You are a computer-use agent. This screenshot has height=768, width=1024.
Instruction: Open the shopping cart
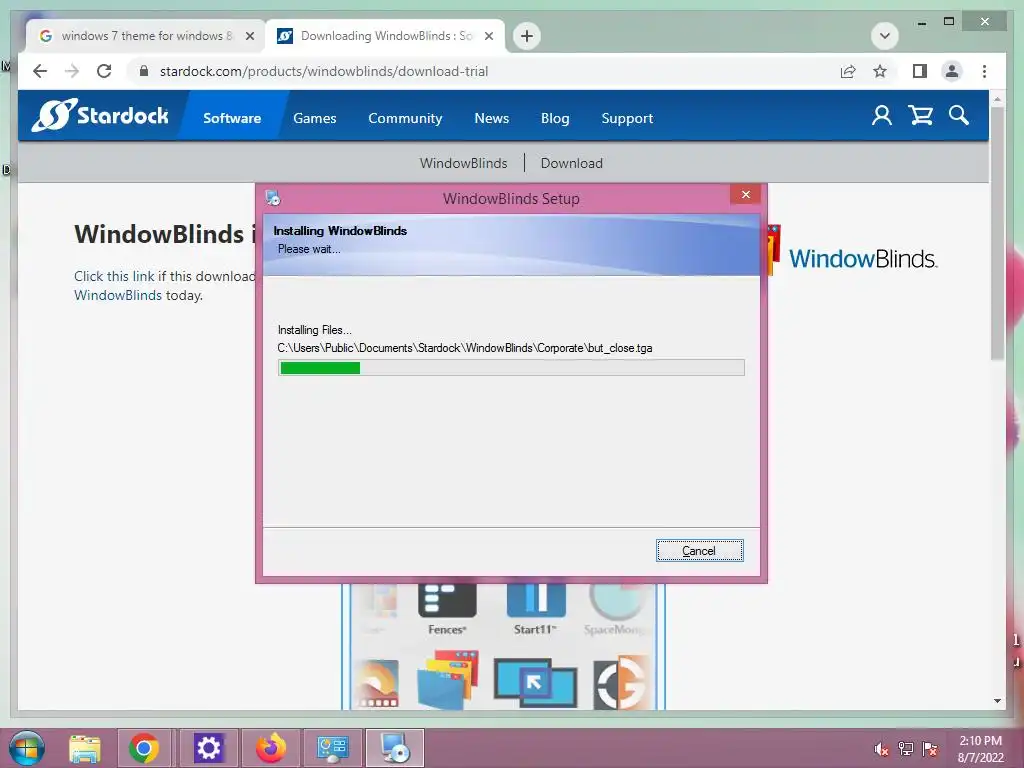(x=920, y=116)
